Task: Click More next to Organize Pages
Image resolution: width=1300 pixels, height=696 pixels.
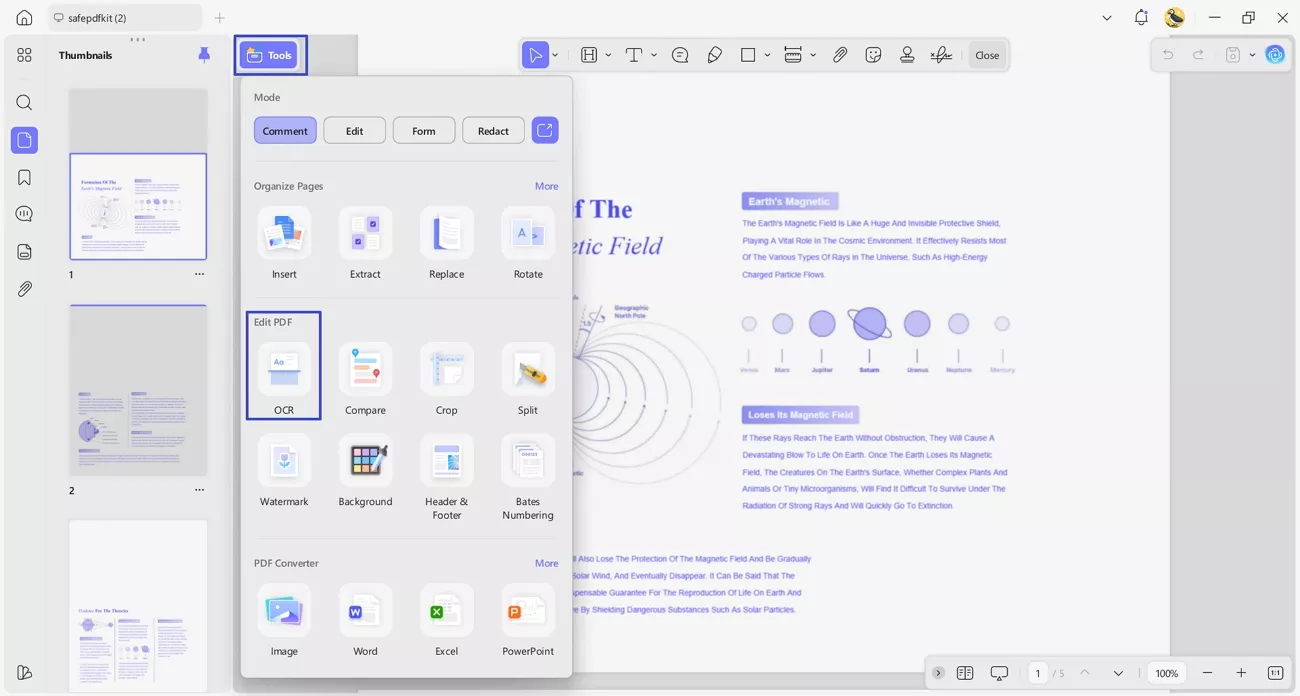Action: click(x=546, y=186)
